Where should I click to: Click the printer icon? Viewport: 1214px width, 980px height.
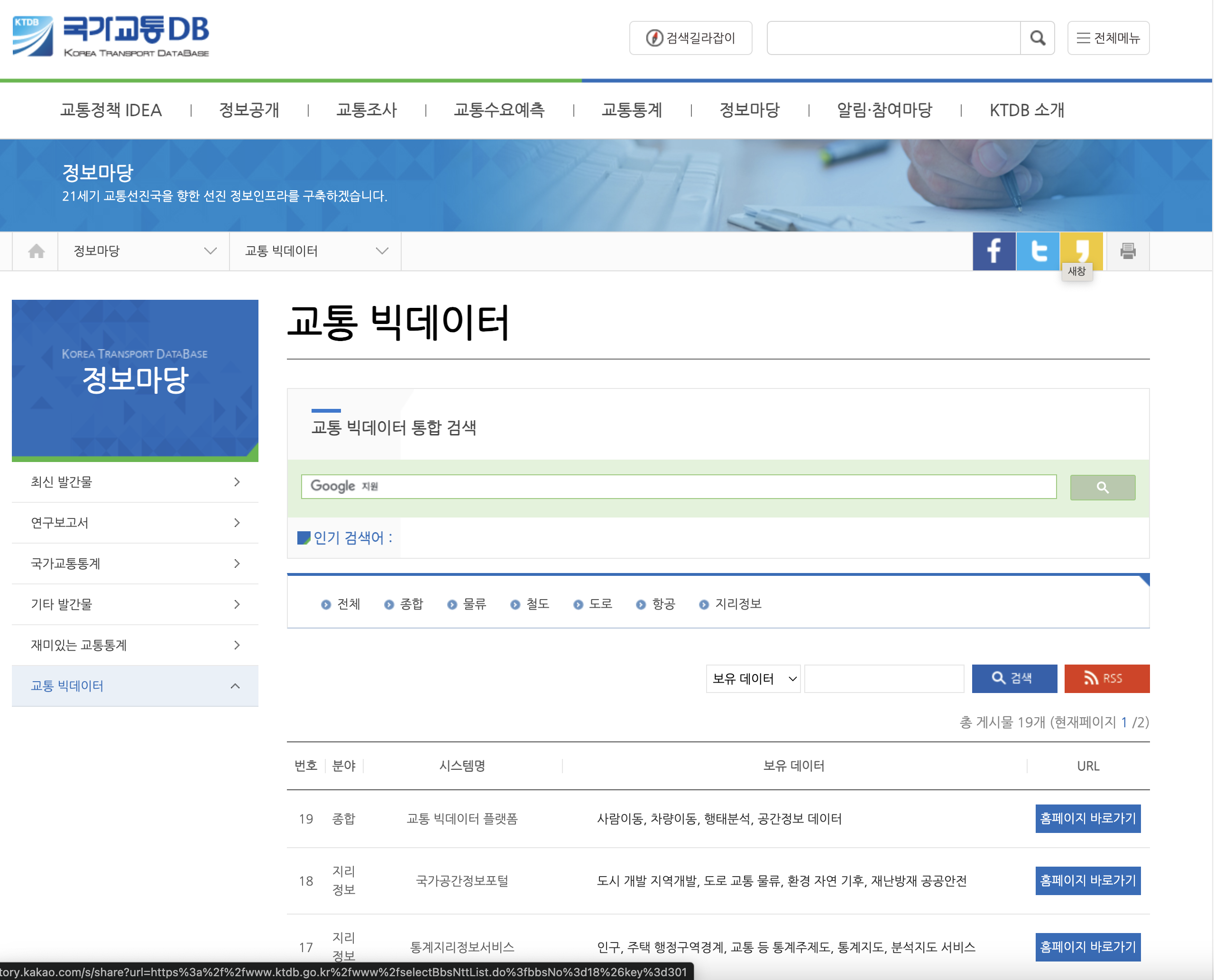coord(1128,251)
